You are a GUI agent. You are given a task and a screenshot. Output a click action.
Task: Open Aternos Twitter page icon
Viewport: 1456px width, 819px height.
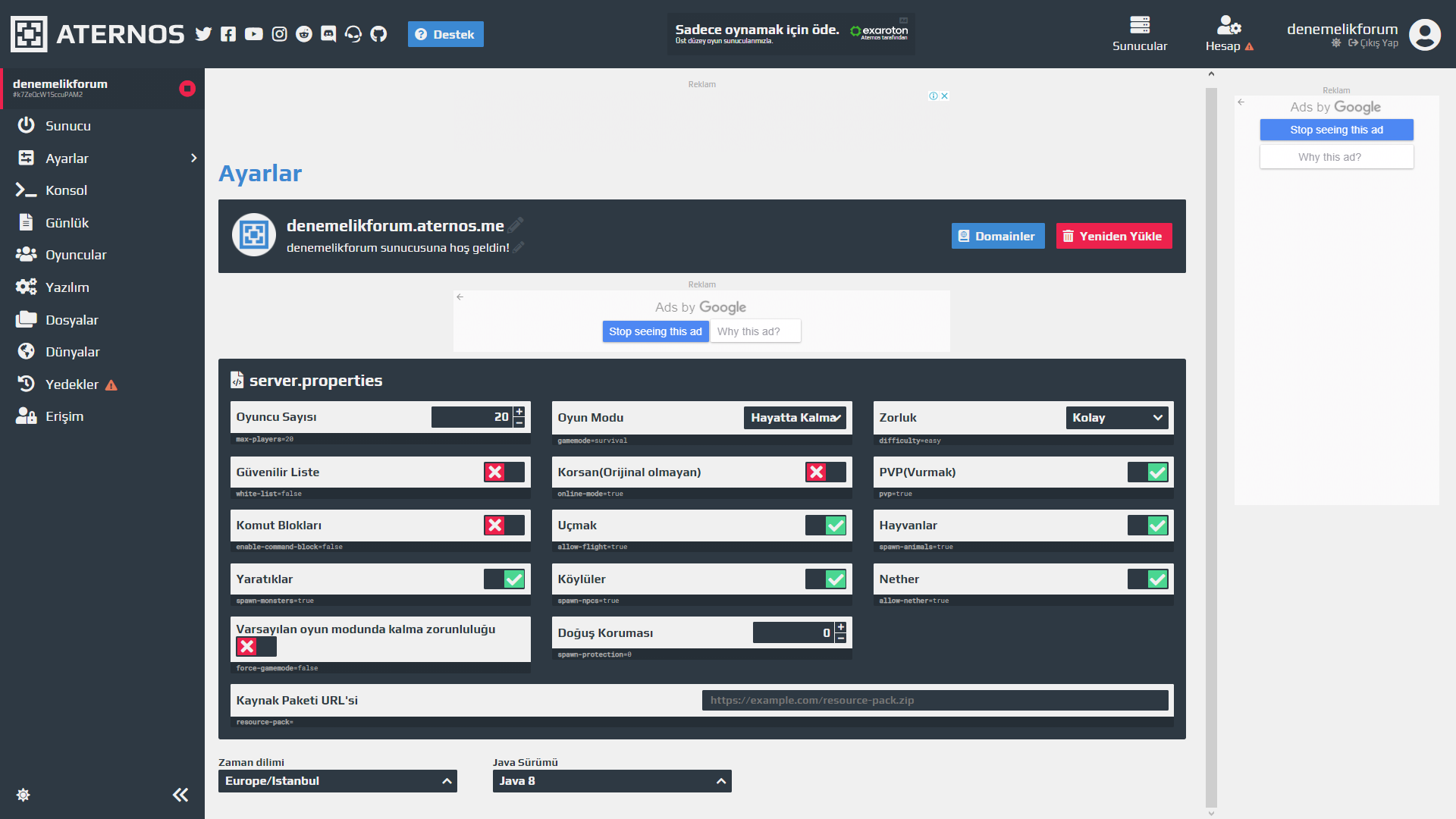[203, 34]
